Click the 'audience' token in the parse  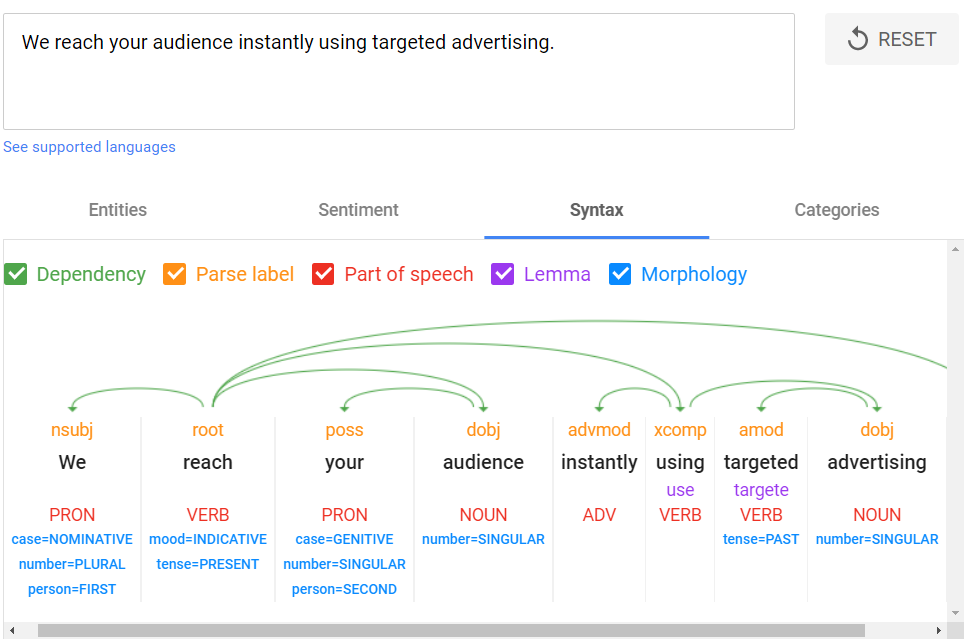point(483,462)
